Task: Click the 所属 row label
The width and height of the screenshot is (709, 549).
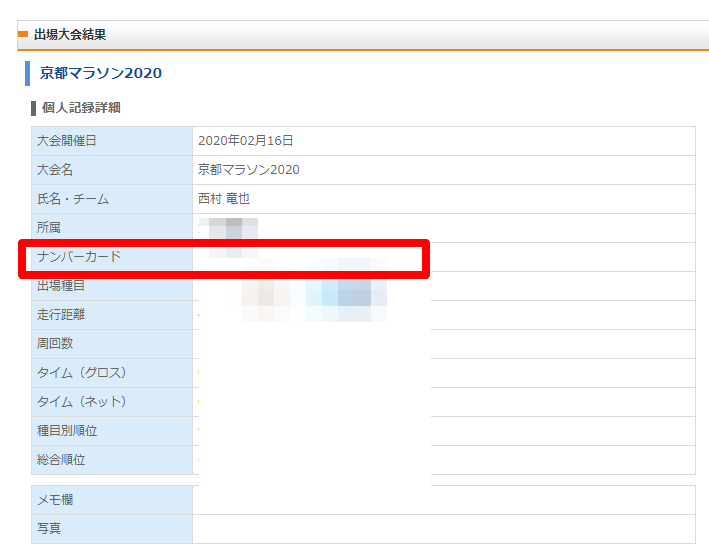Action: 49,228
